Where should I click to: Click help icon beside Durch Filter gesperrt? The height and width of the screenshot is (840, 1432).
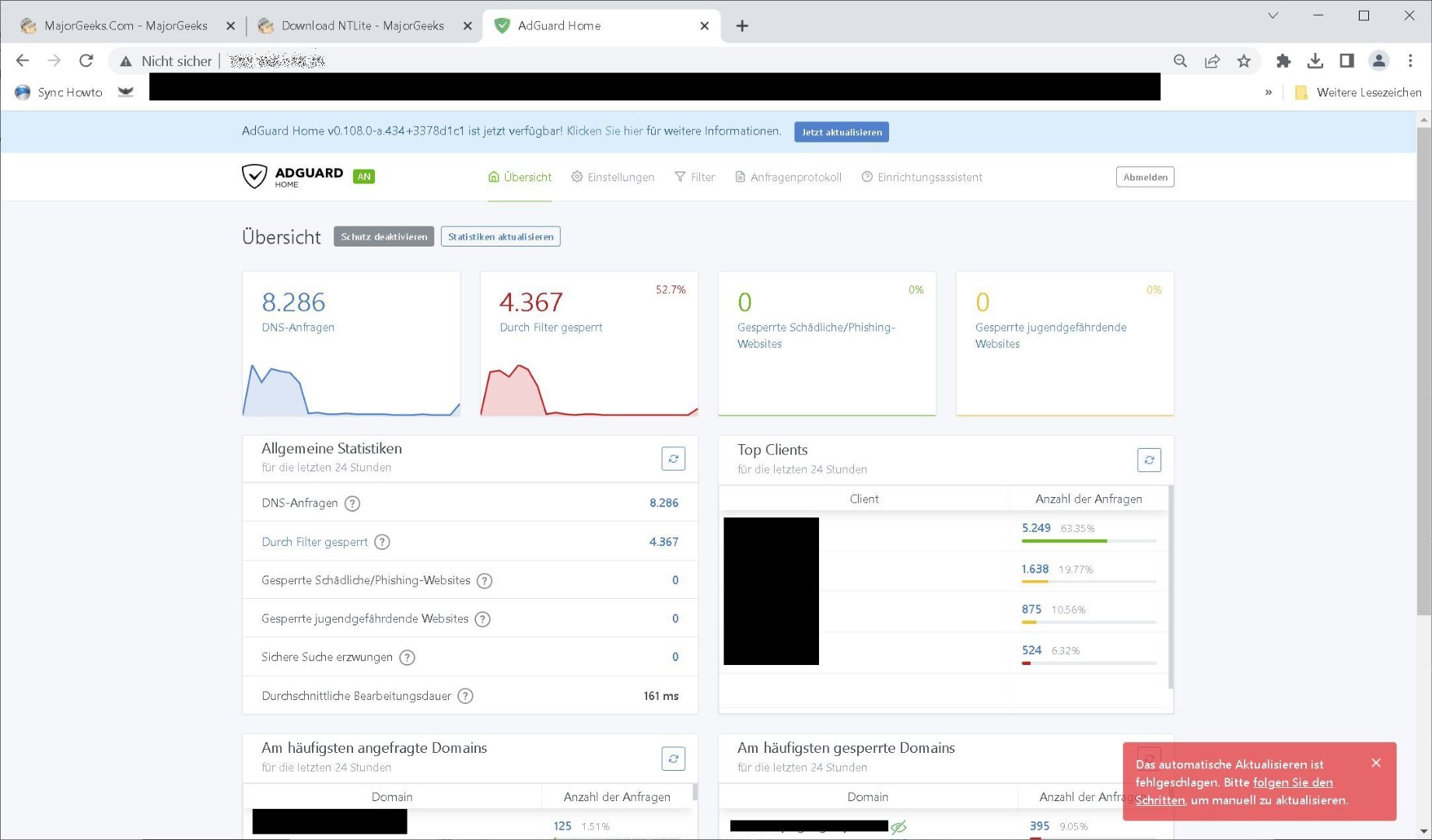point(382,542)
